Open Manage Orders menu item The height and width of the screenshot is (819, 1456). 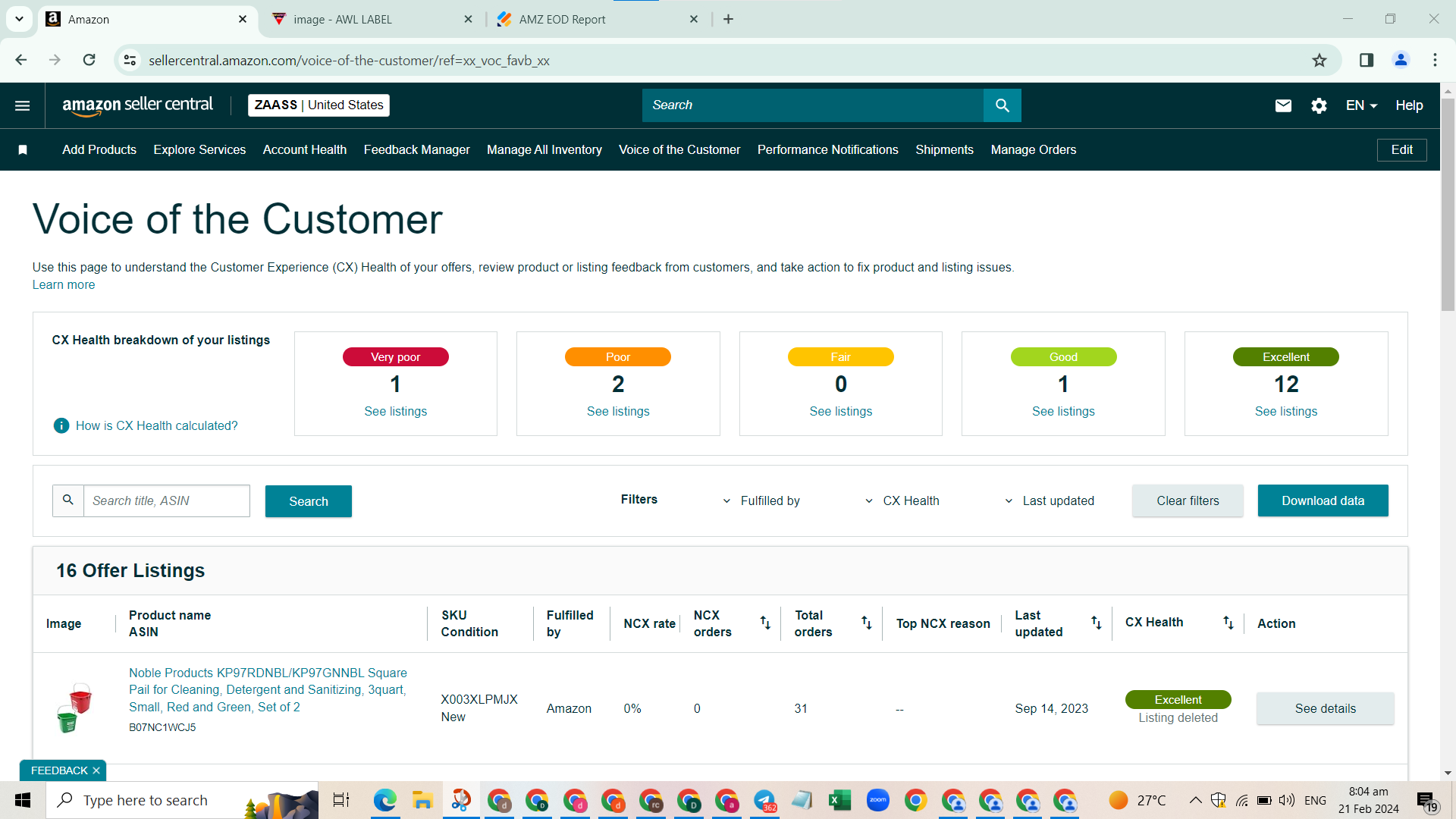tap(1034, 150)
